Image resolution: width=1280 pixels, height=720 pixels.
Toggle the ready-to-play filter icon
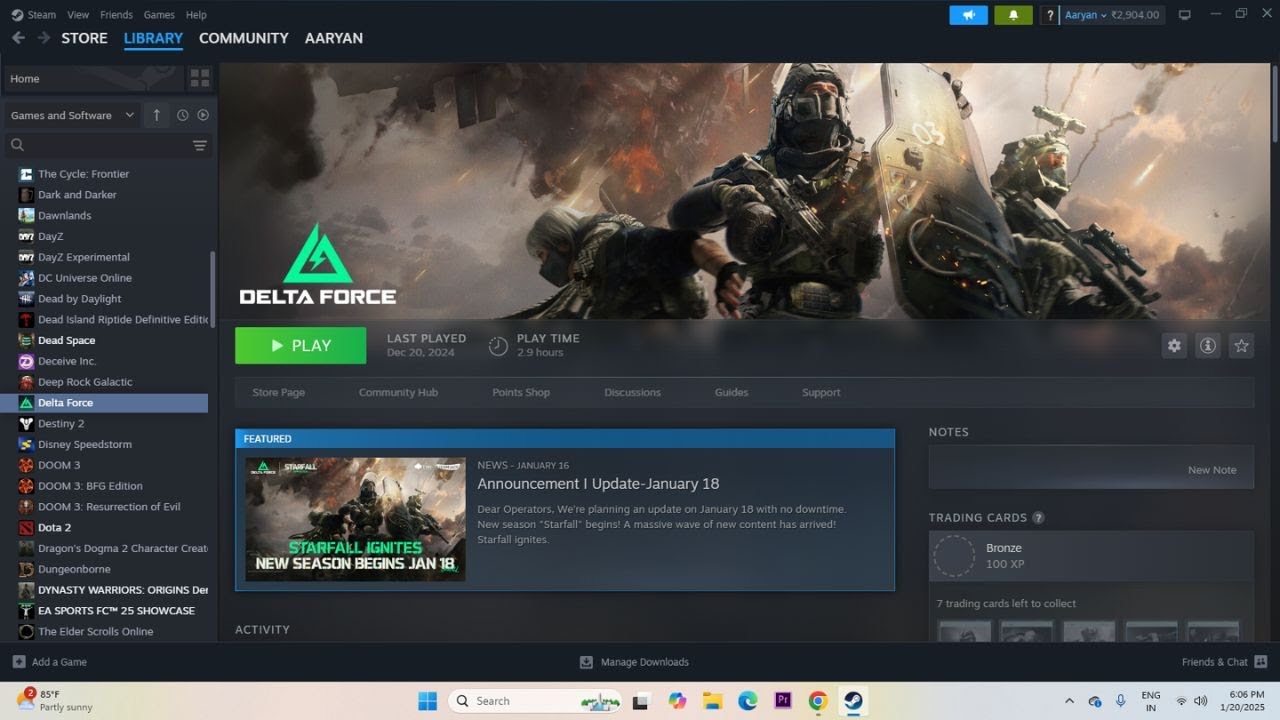click(x=203, y=115)
